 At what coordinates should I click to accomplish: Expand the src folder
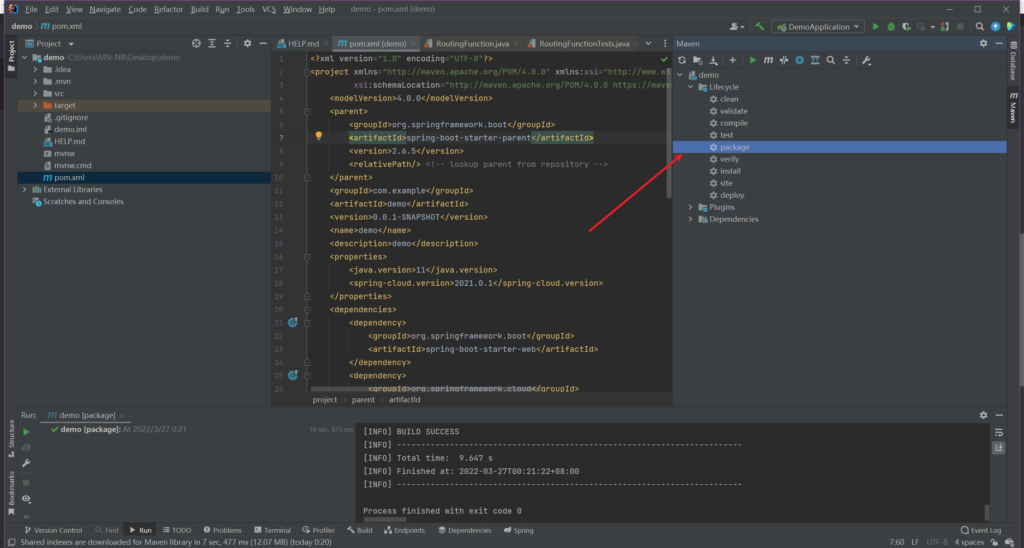tap(35, 93)
